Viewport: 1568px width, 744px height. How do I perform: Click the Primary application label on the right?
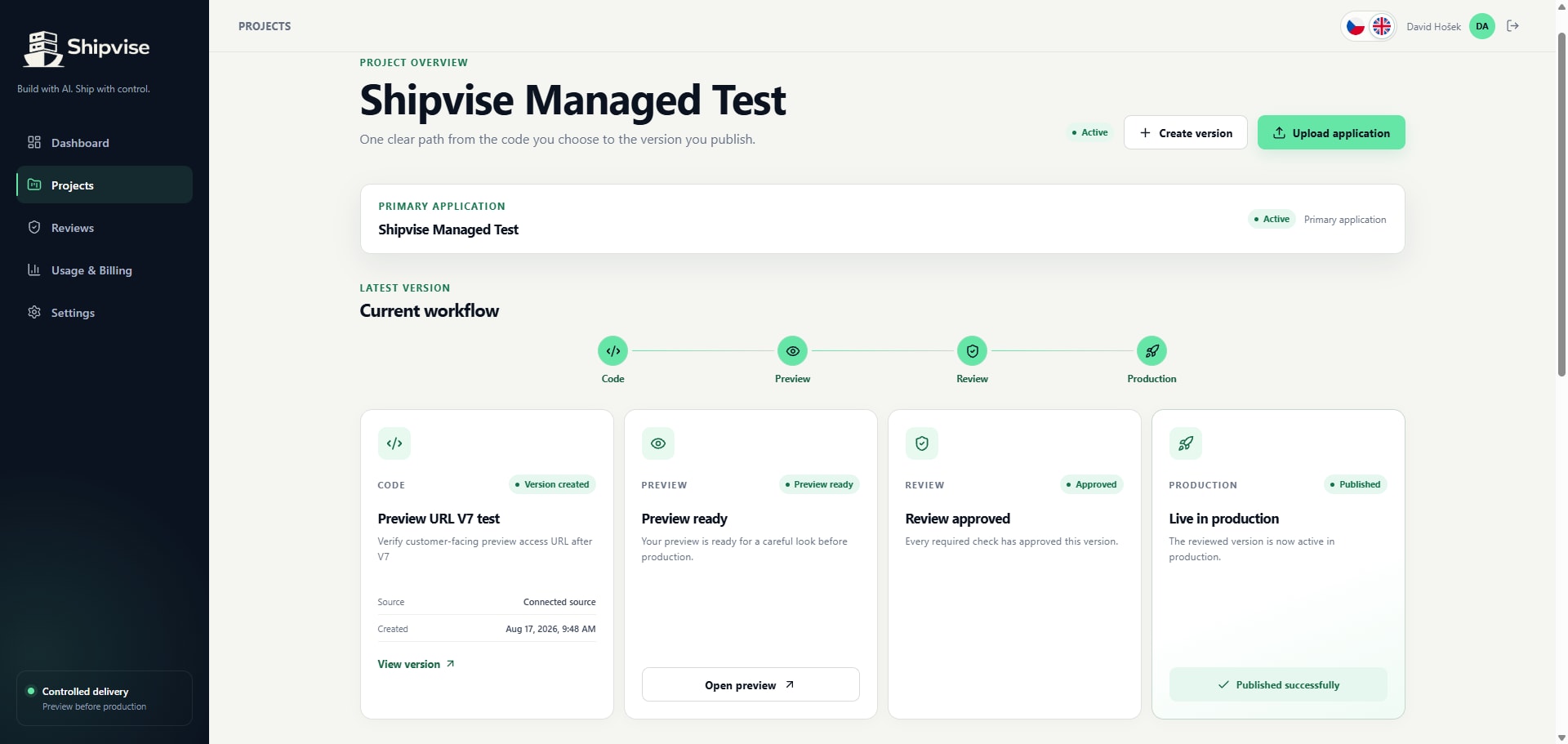[1345, 220]
